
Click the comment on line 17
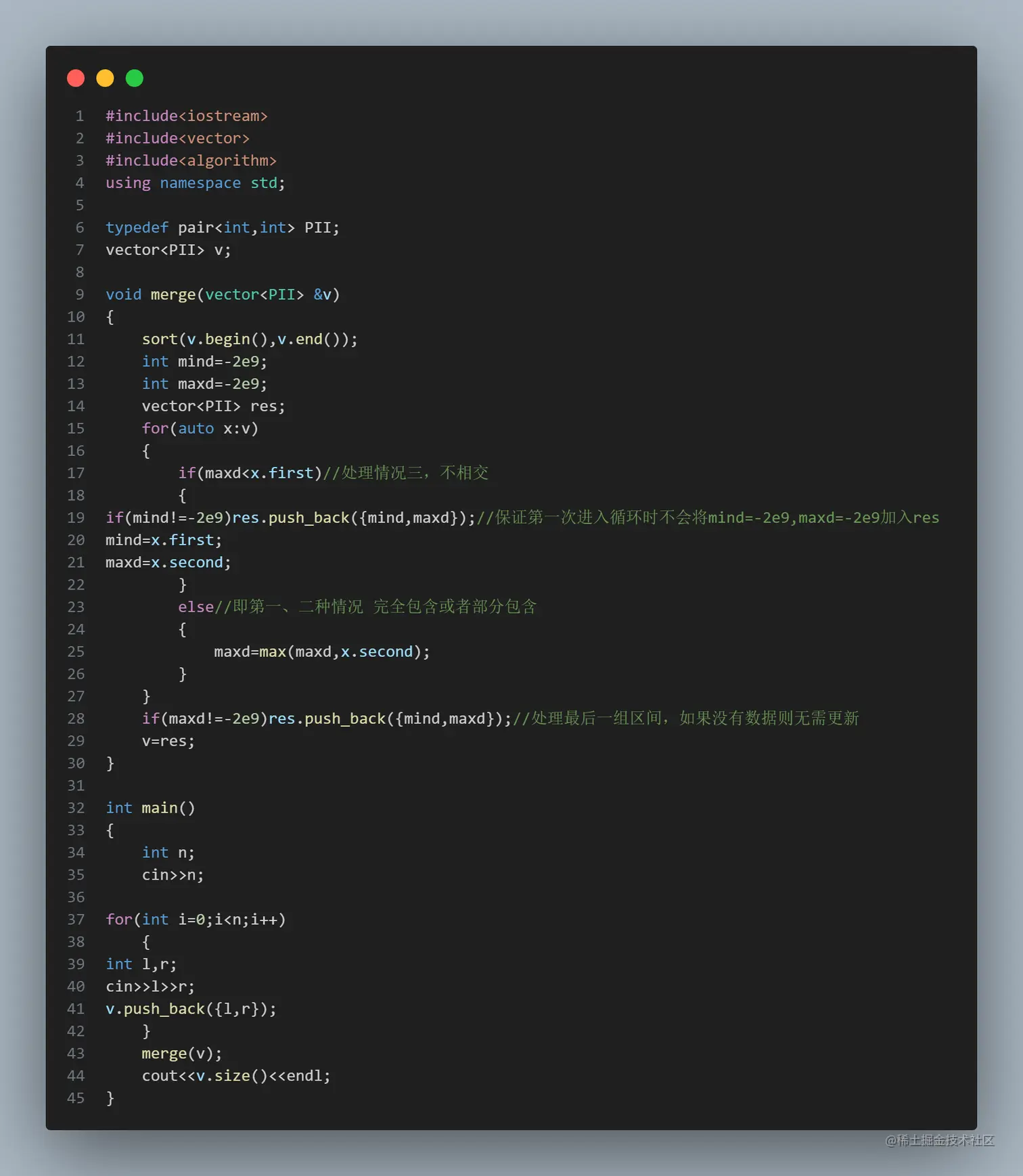(x=406, y=473)
